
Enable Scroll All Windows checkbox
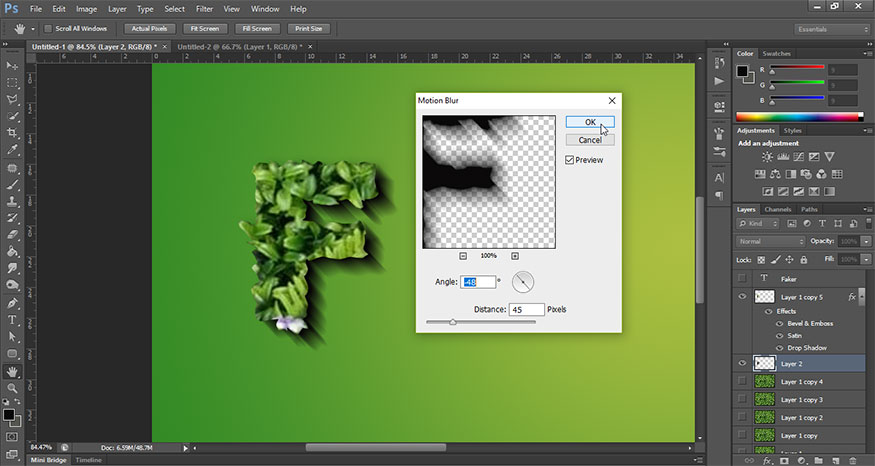coord(49,29)
